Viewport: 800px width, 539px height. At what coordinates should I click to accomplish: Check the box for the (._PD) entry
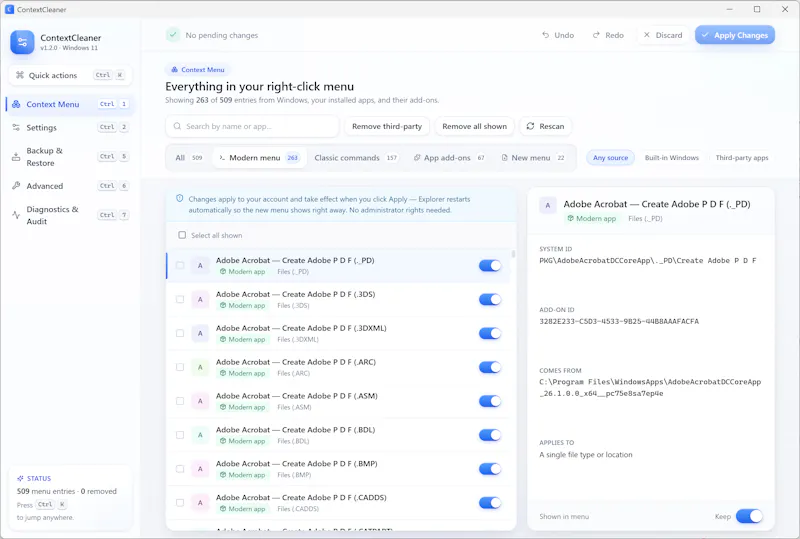point(180,265)
